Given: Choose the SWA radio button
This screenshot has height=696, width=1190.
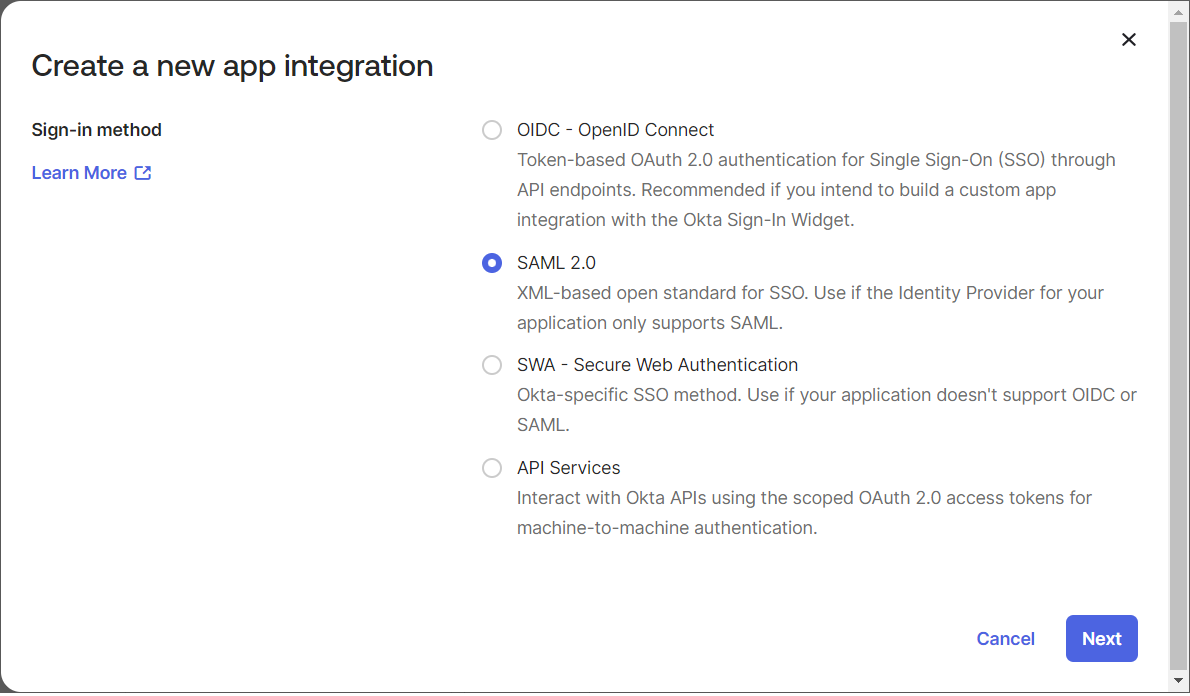Looking at the screenshot, I should coord(492,365).
